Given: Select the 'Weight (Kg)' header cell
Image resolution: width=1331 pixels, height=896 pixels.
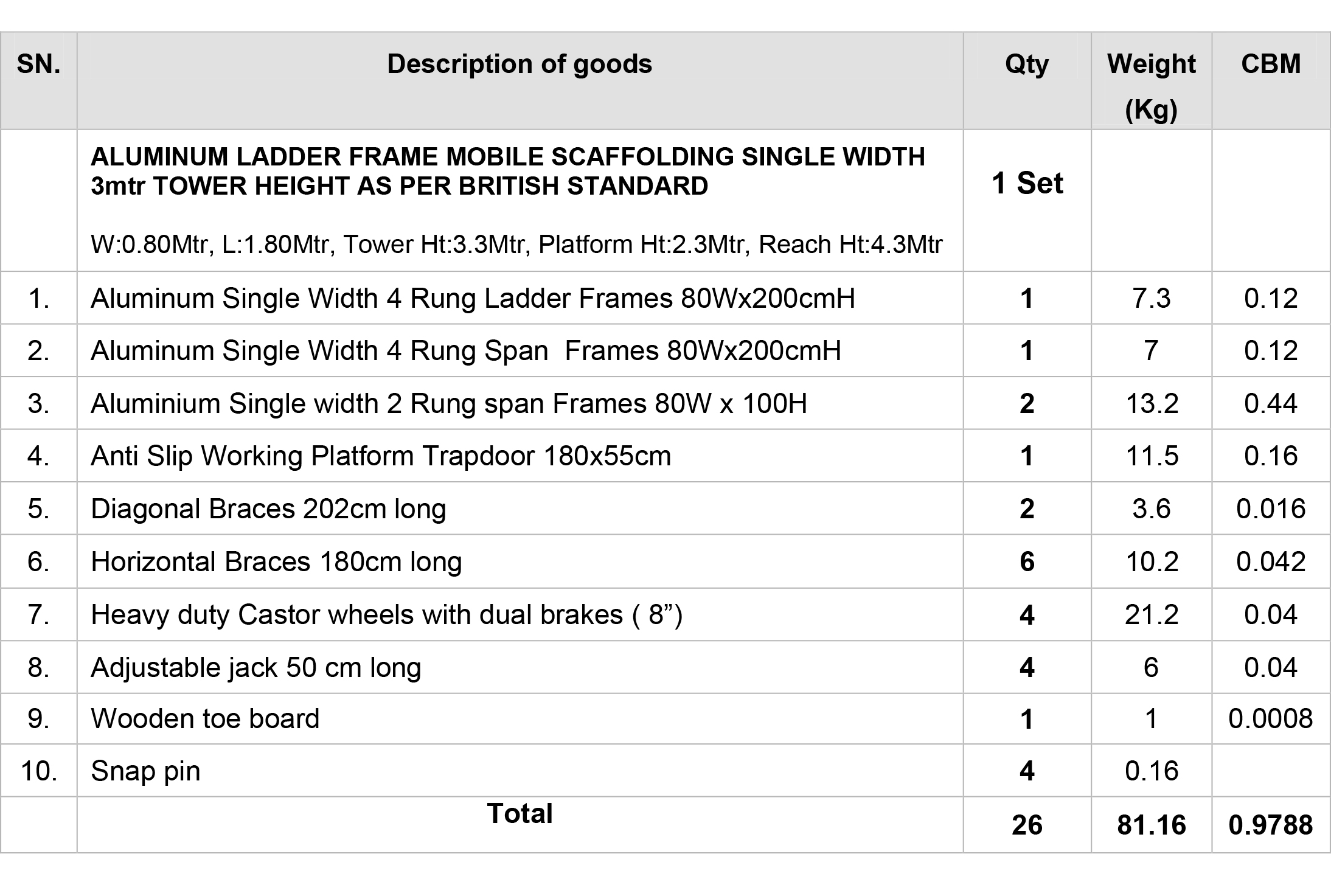Looking at the screenshot, I should click(x=1151, y=81).
